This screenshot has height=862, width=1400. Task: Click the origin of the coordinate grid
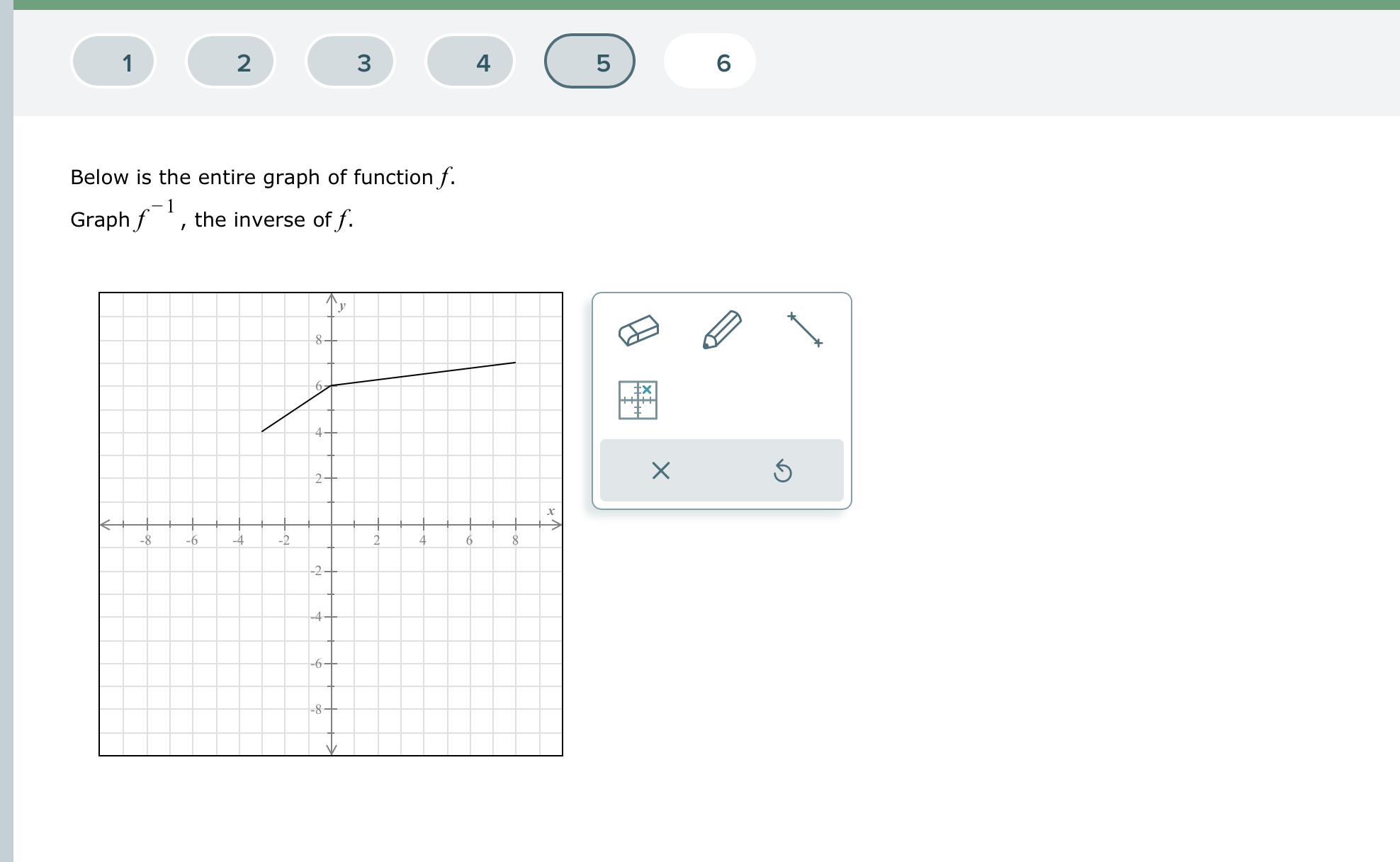pos(331,526)
